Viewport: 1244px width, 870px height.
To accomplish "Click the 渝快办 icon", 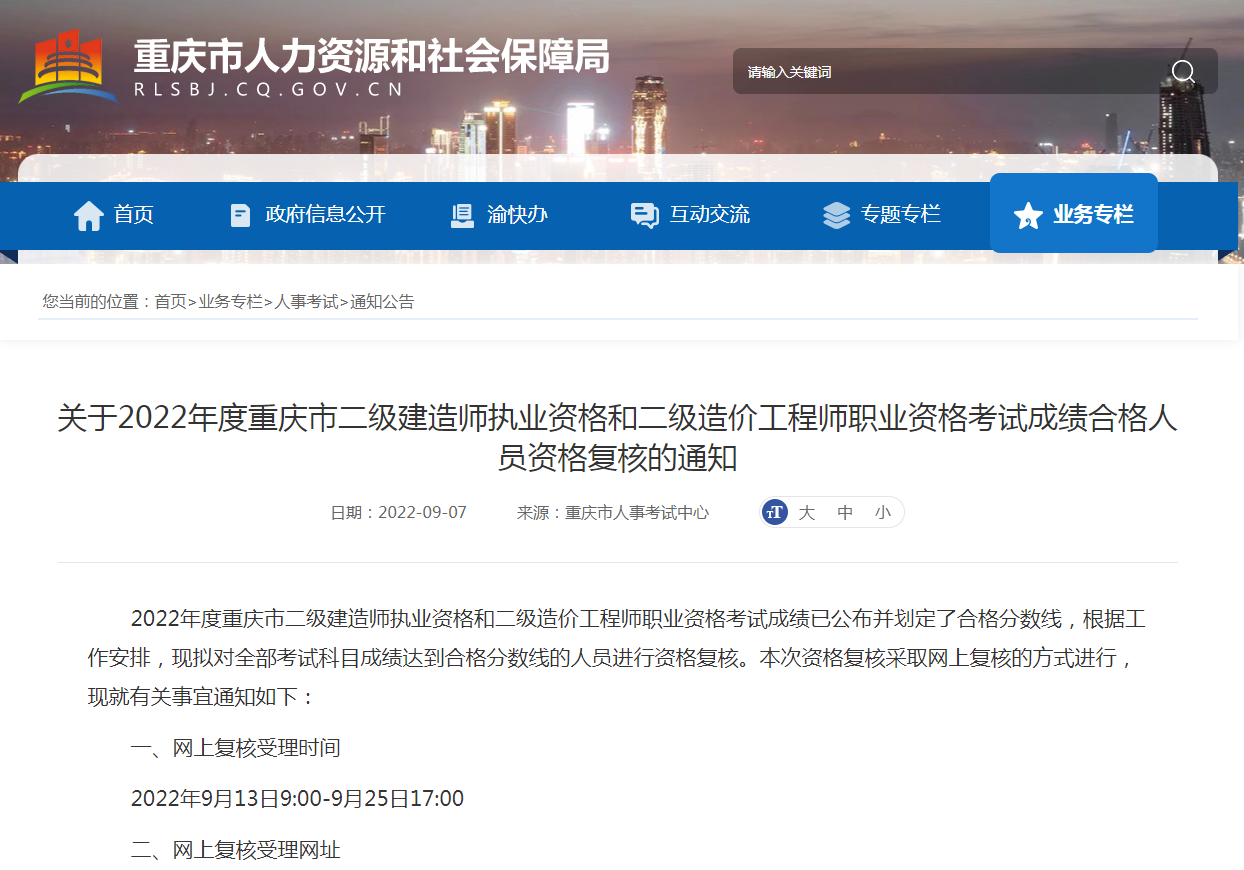I will click(462, 215).
